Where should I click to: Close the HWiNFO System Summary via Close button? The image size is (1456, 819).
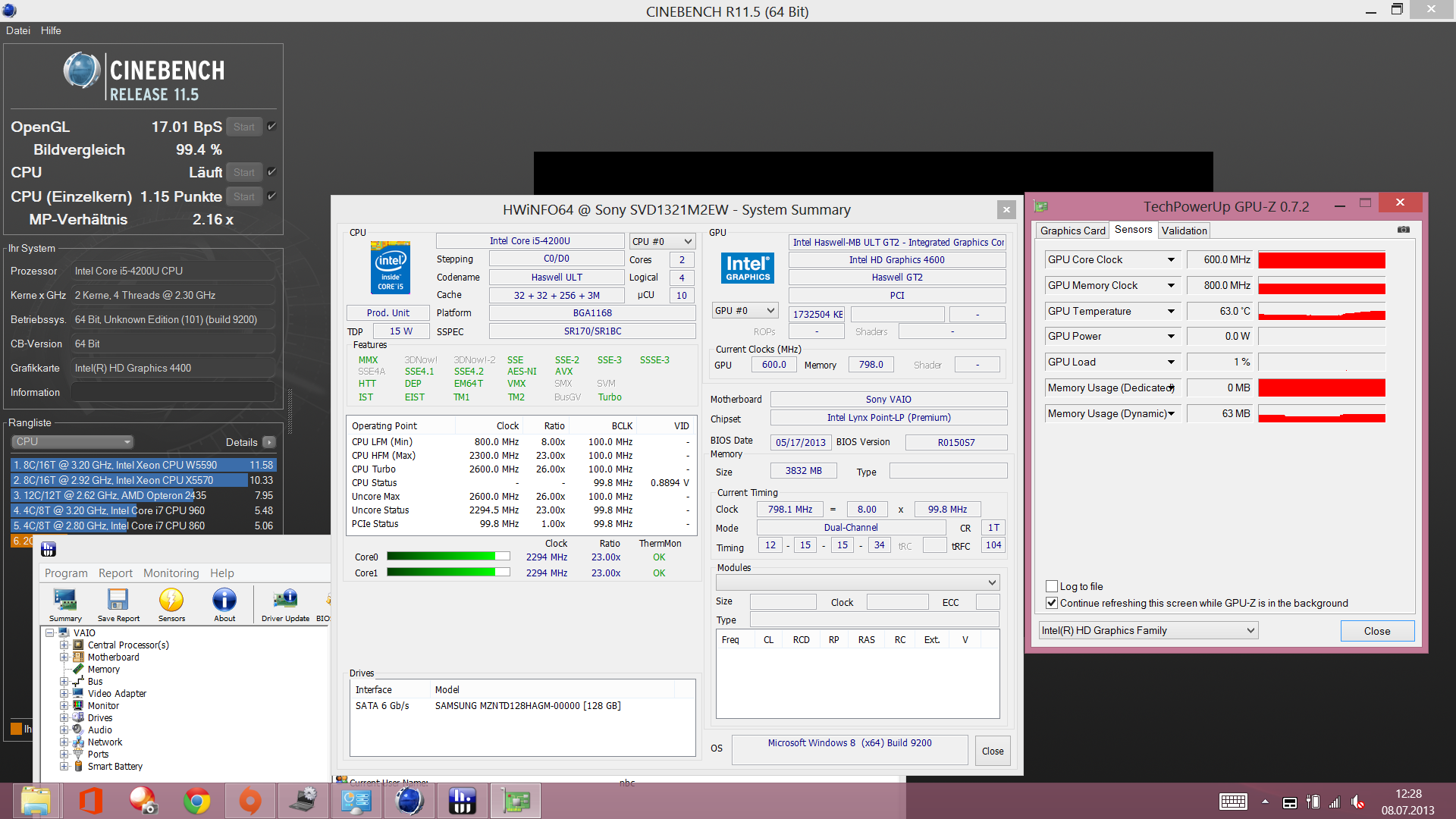[x=993, y=751]
